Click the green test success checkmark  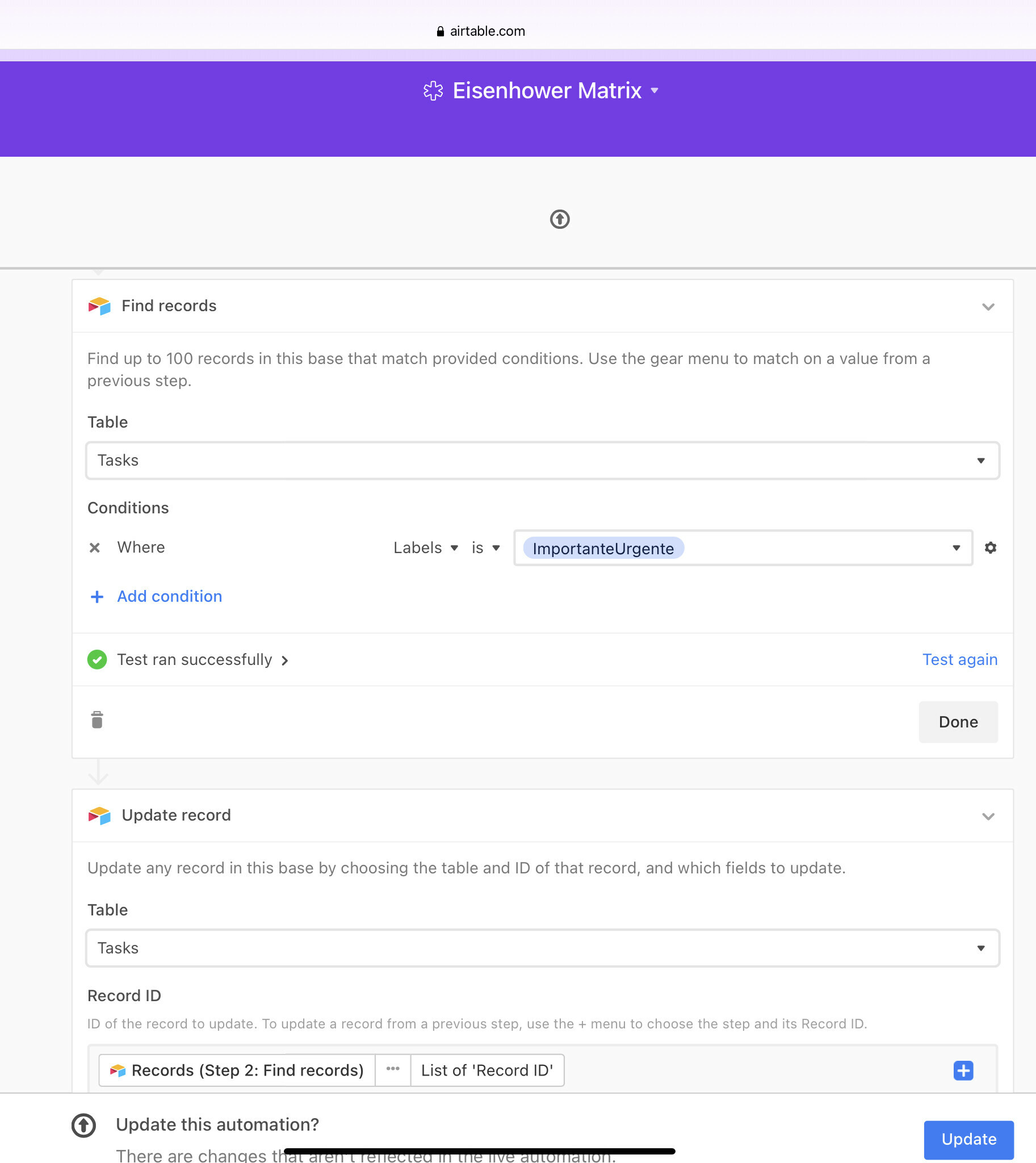click(97, 659)
